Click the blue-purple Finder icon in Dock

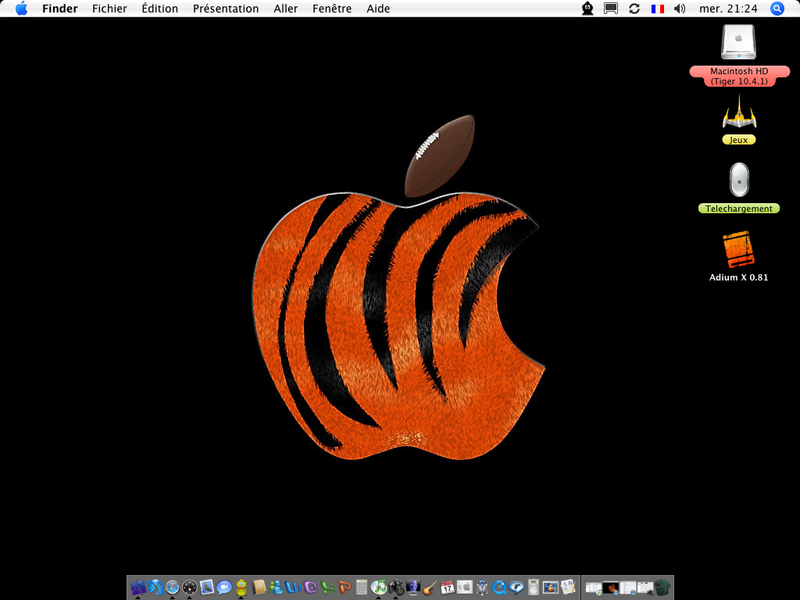[138, 588]
